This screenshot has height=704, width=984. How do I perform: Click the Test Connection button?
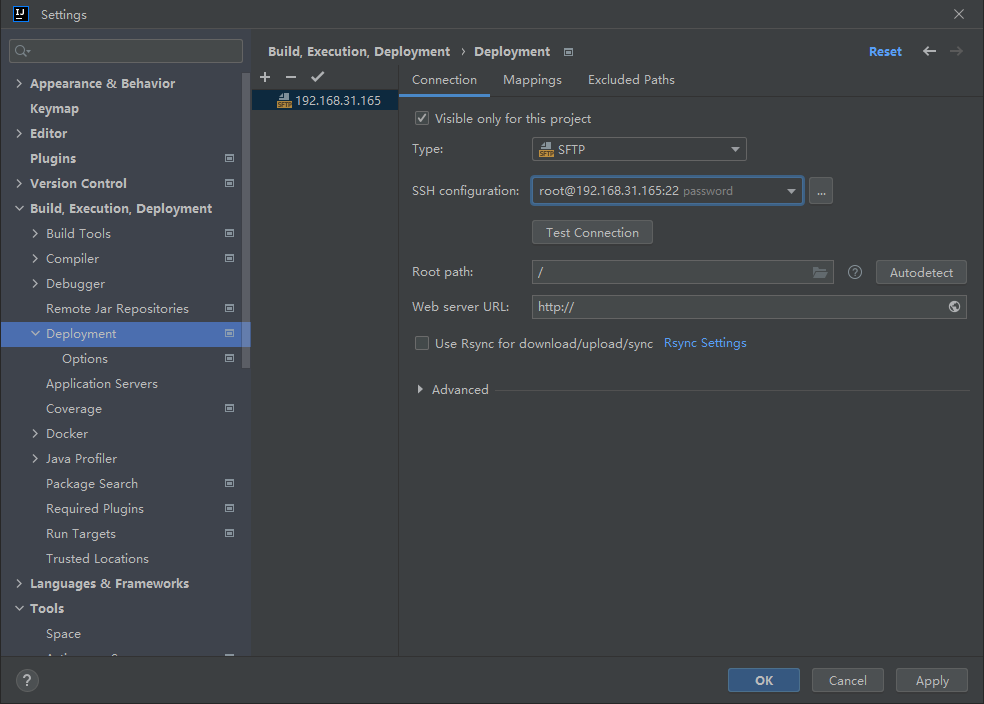click(592, 233)
